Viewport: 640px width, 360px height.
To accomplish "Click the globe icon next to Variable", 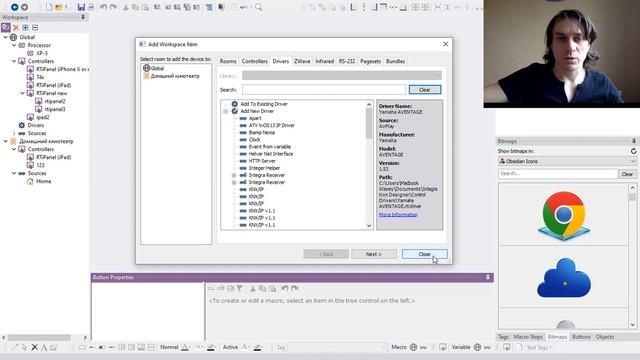I will [x=477, y=347].
